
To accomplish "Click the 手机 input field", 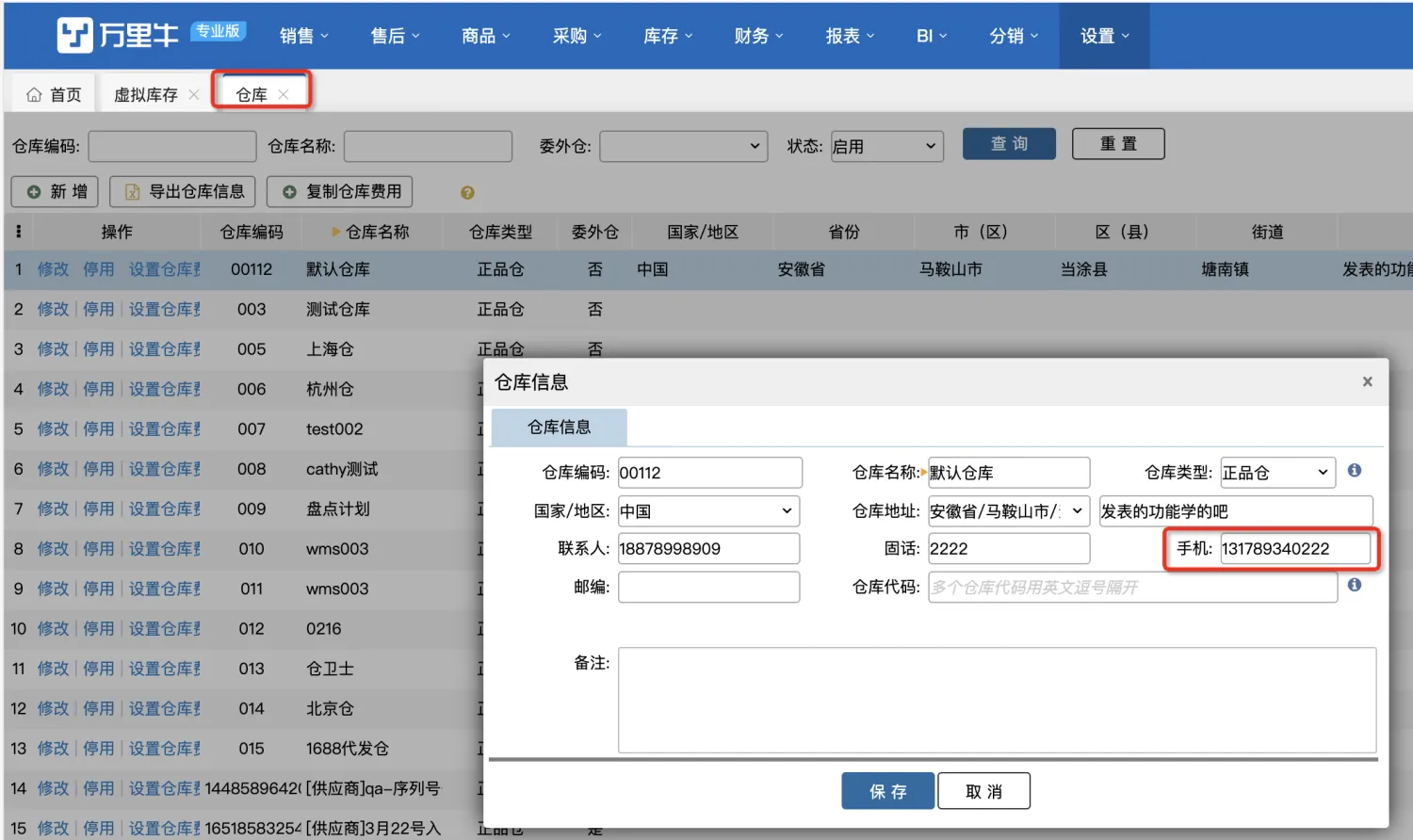I will click(x=1295, y=548).
